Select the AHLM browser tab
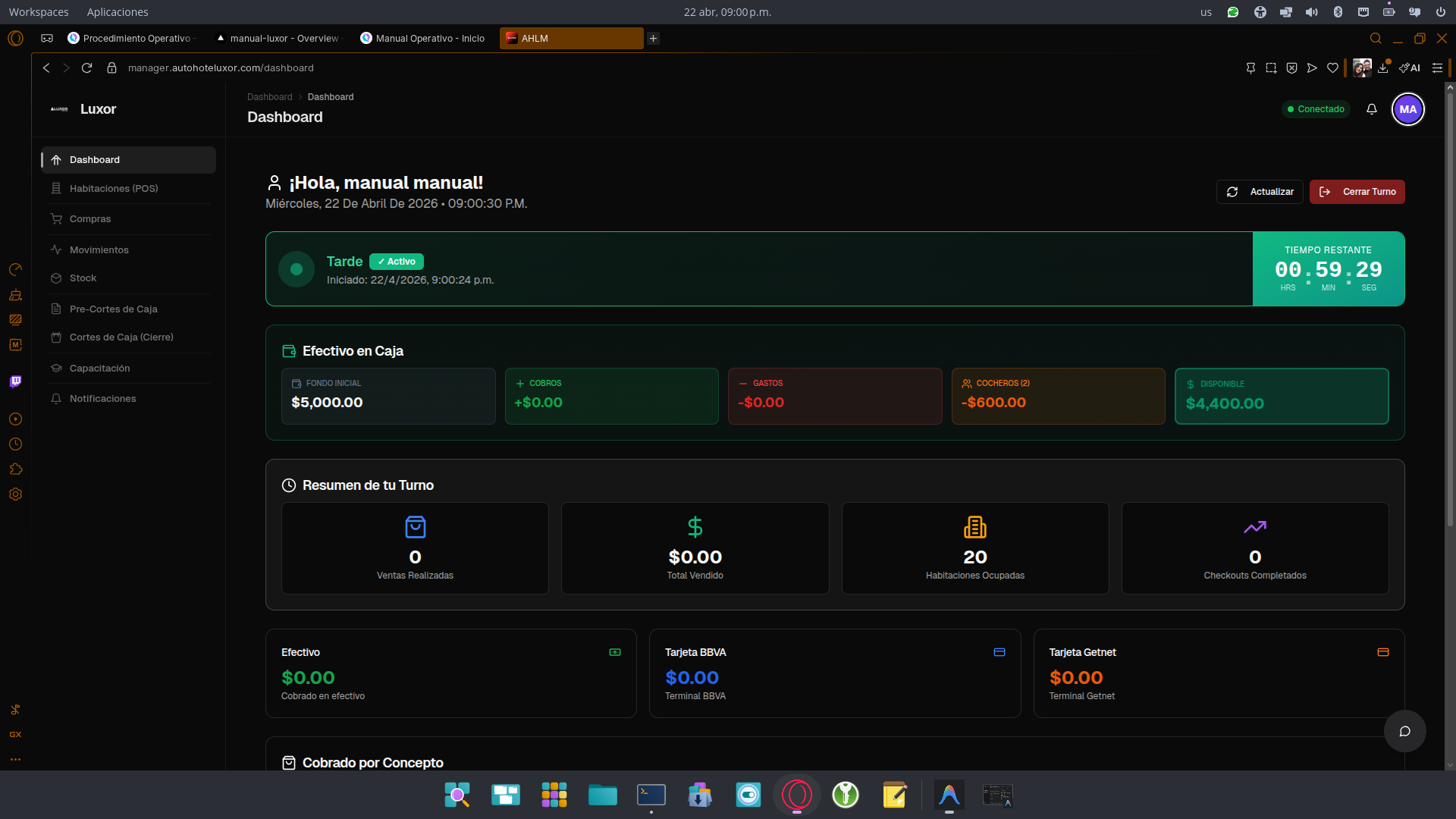The width and height of the screenshot is (1456, 819). click(571, 38)
